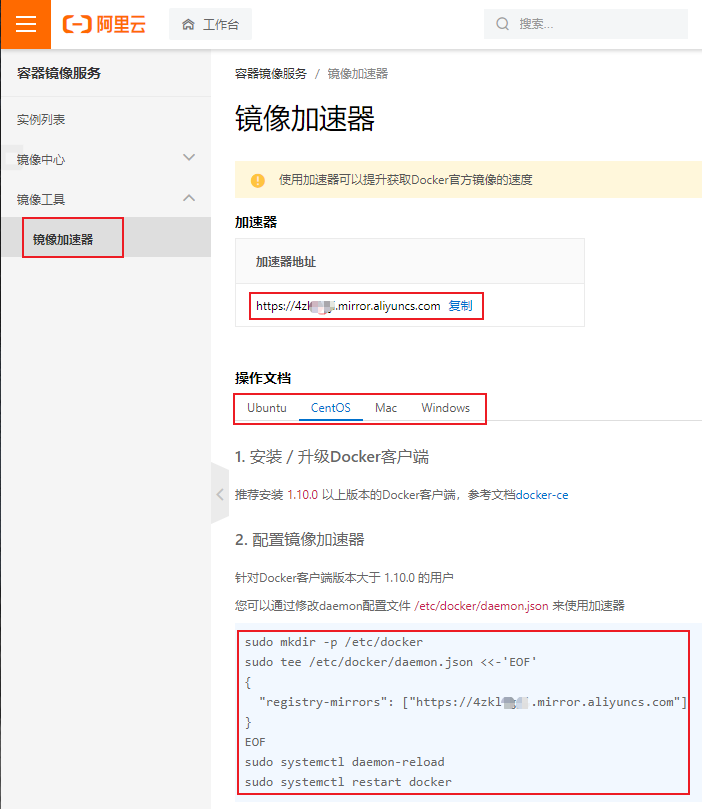Switch to the Mac tab
Screen dimensions: 702x809
[386, 408]
